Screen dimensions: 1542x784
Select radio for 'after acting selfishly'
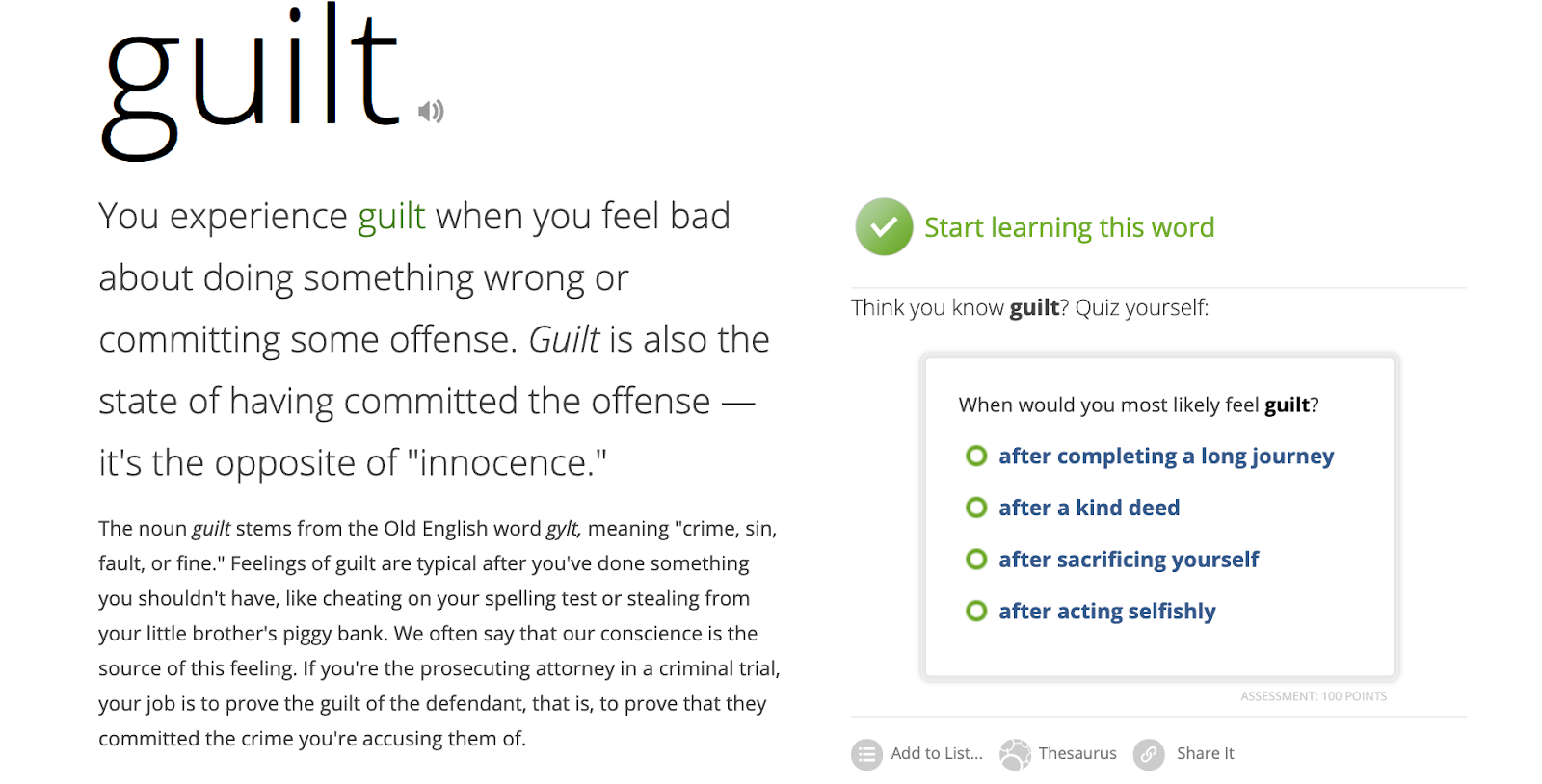coord(976,611)
